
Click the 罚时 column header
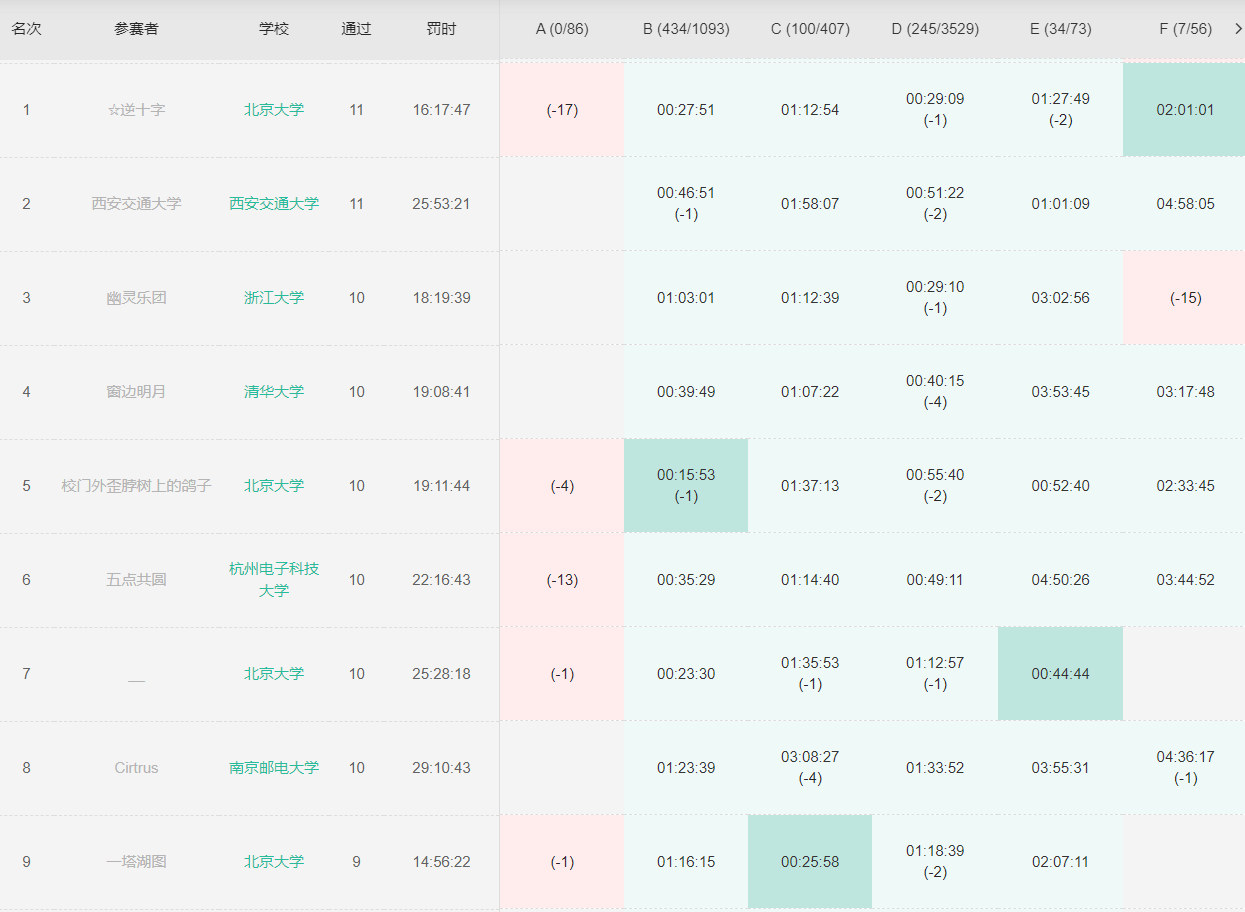pos(441,29)
